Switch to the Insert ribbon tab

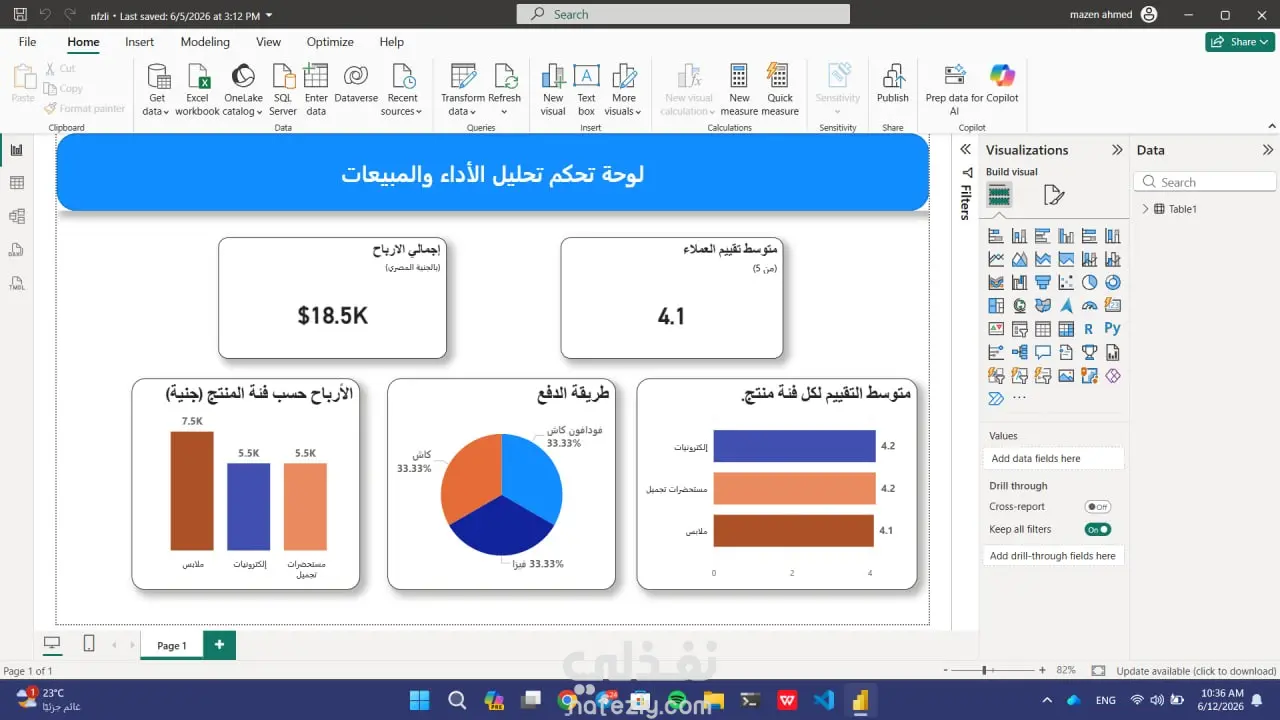pyautogui.click(x=140, y=42)
